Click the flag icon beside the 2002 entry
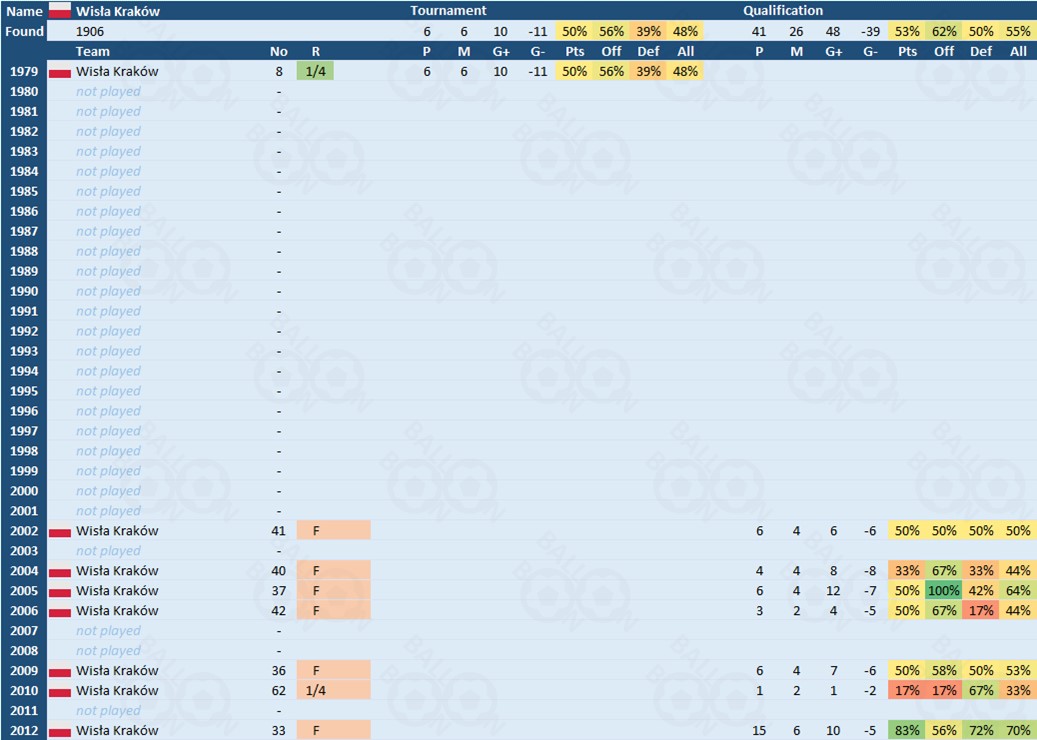This screenshot has height=740, width=1037. (x=60, y=532)
